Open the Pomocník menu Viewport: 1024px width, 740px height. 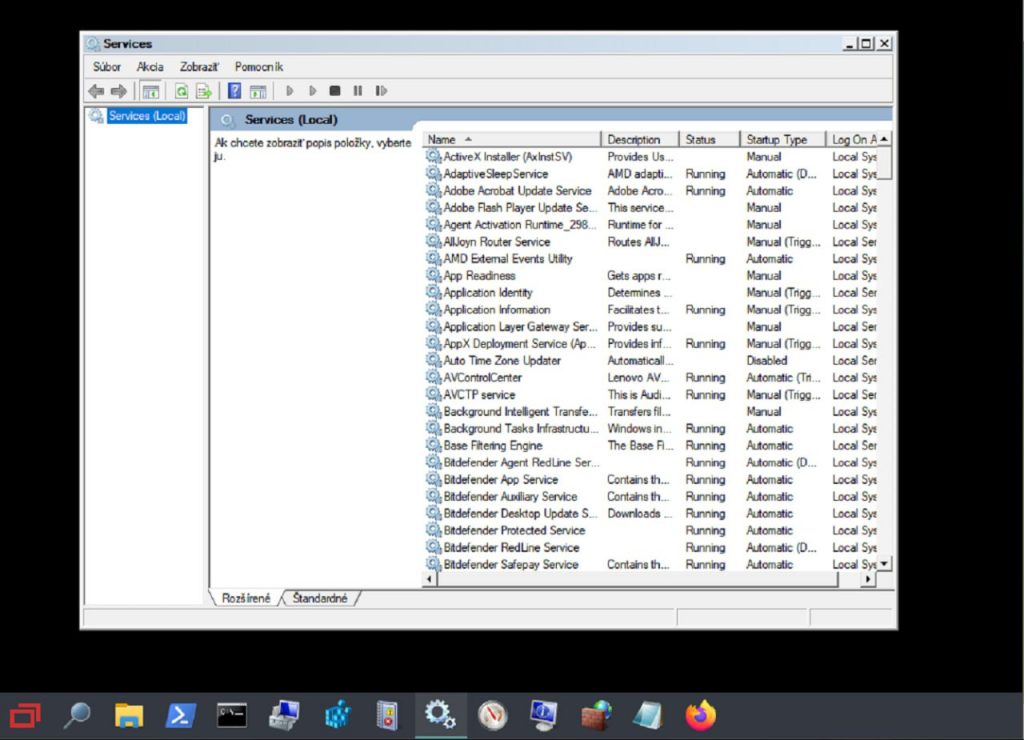[x=259, y=67]
